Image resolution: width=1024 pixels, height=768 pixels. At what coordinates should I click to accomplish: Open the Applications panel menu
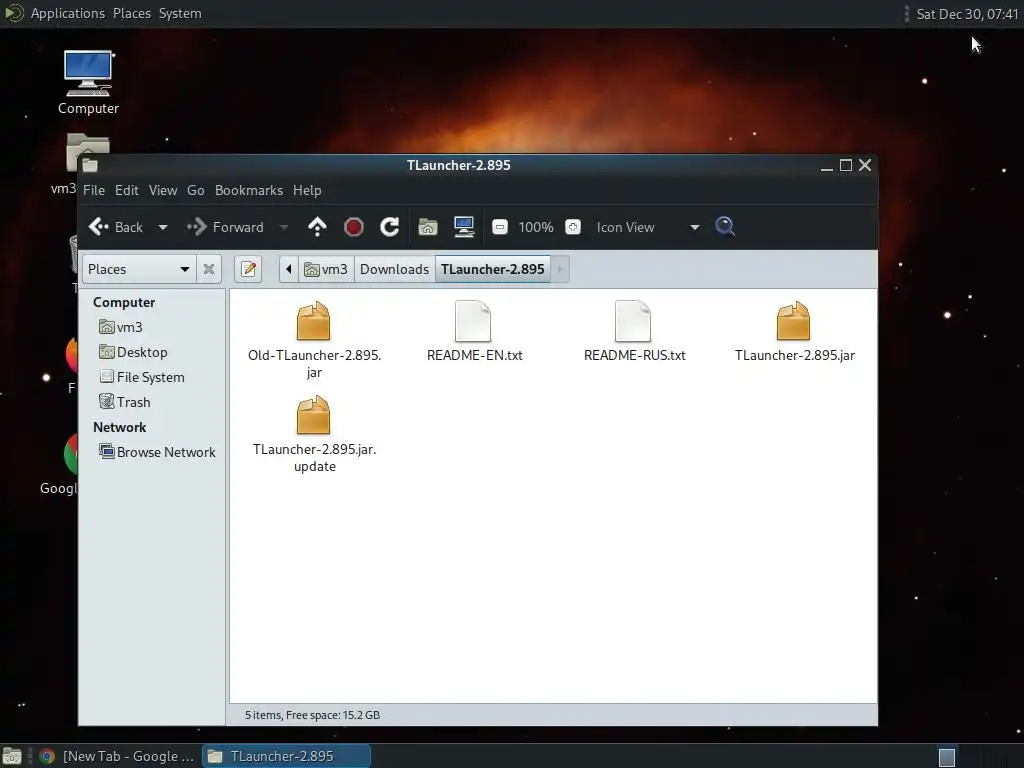click(67, 13)
